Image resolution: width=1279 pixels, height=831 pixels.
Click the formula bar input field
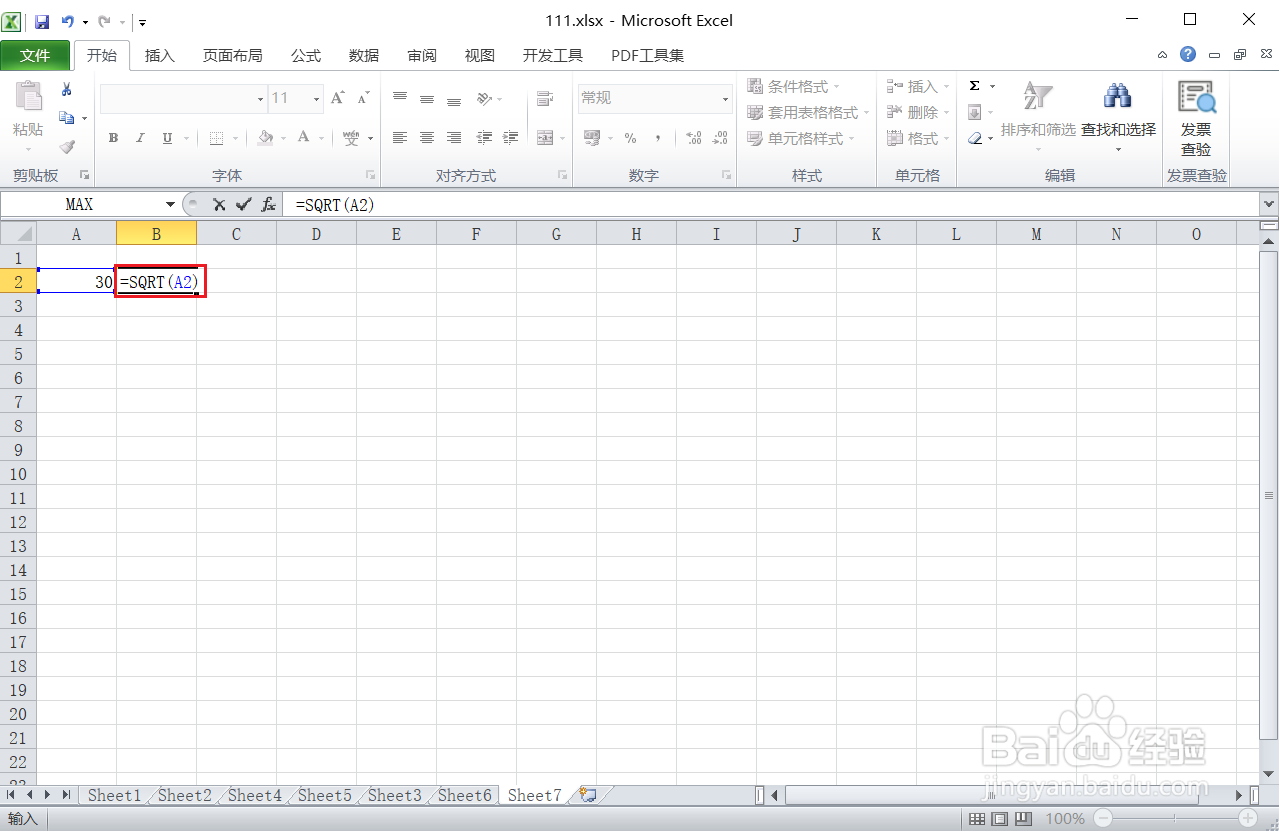click(x=771, y=204)
